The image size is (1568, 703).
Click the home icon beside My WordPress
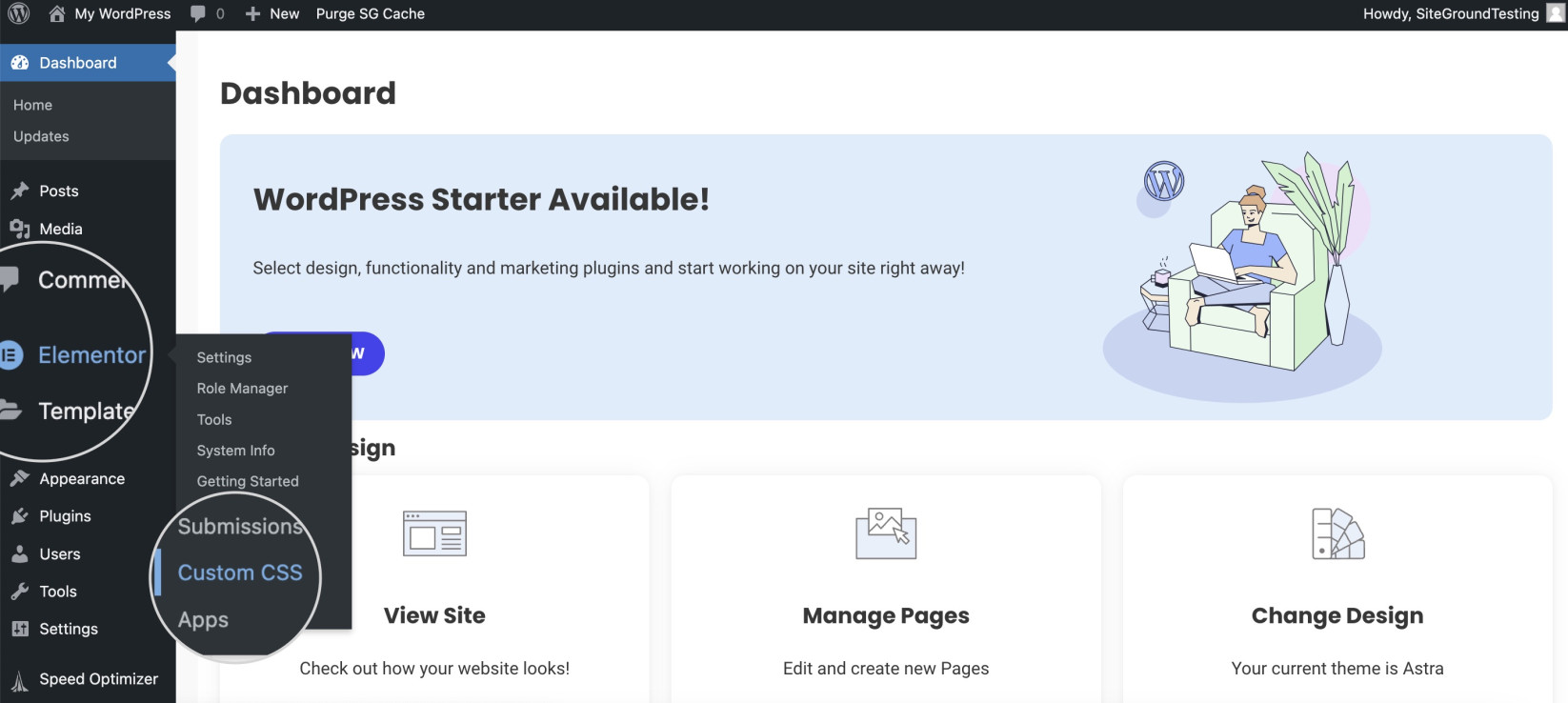(57, 13)
